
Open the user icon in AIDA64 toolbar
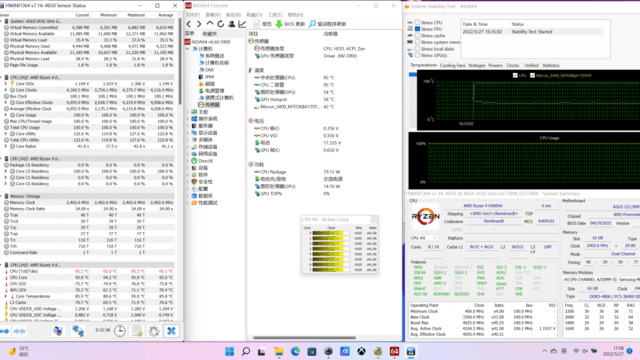pos(231,24)
